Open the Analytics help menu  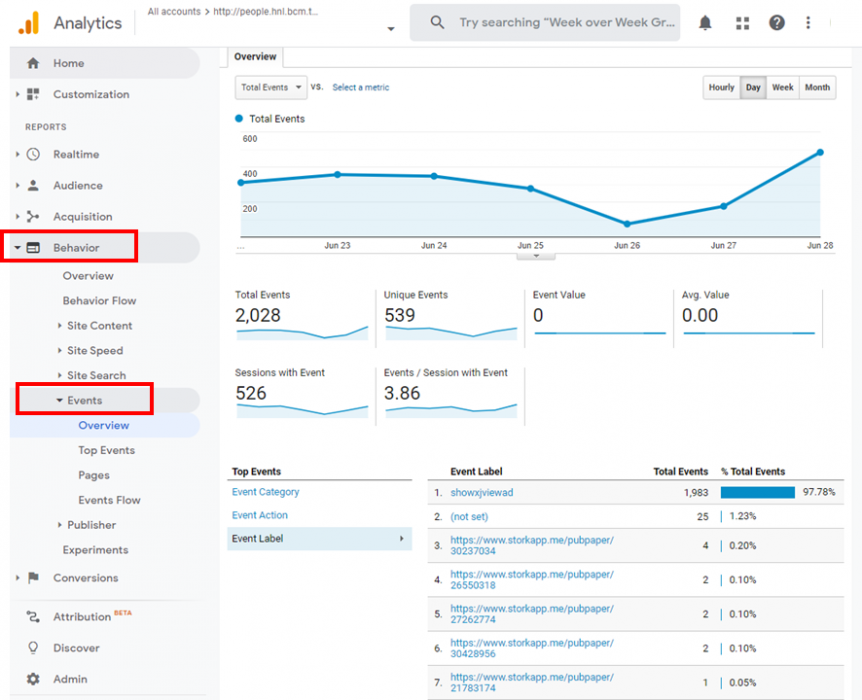777,22
